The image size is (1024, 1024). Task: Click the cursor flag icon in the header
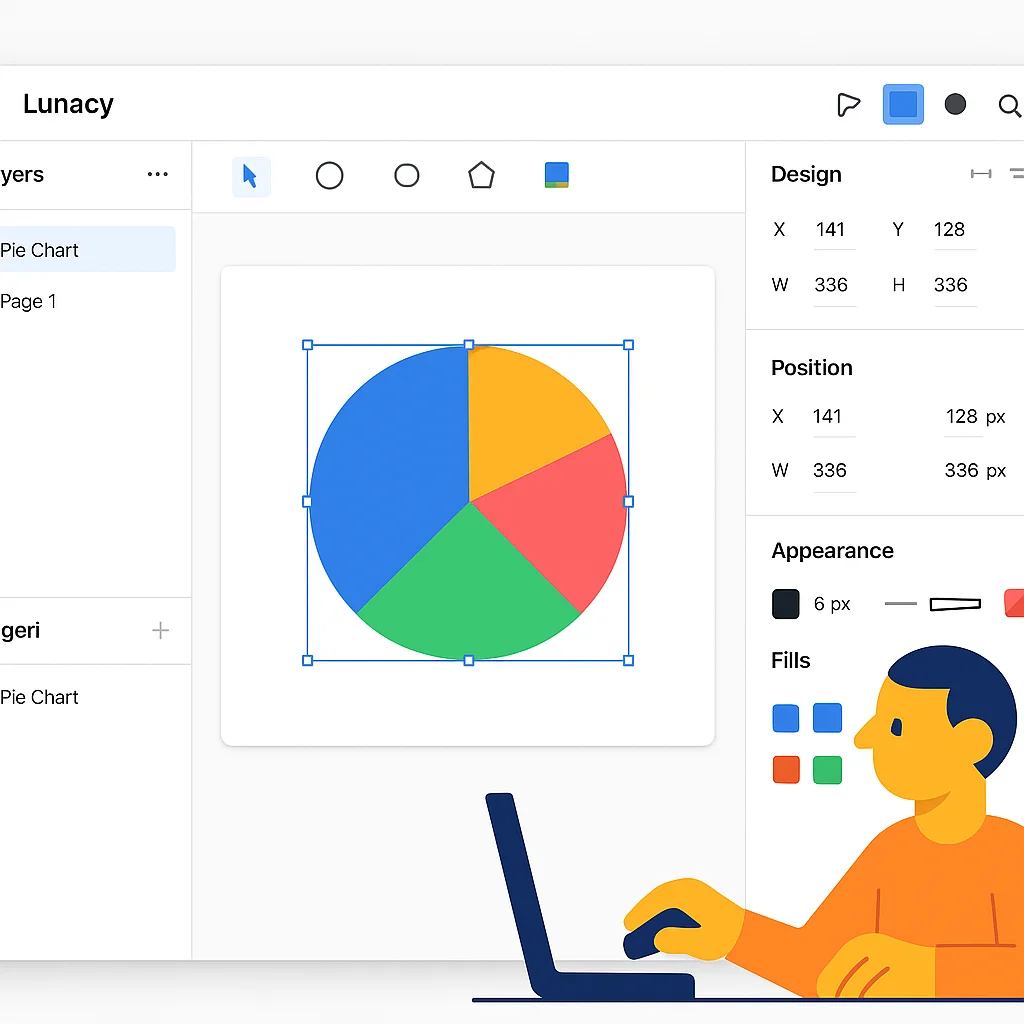[848, 104]
